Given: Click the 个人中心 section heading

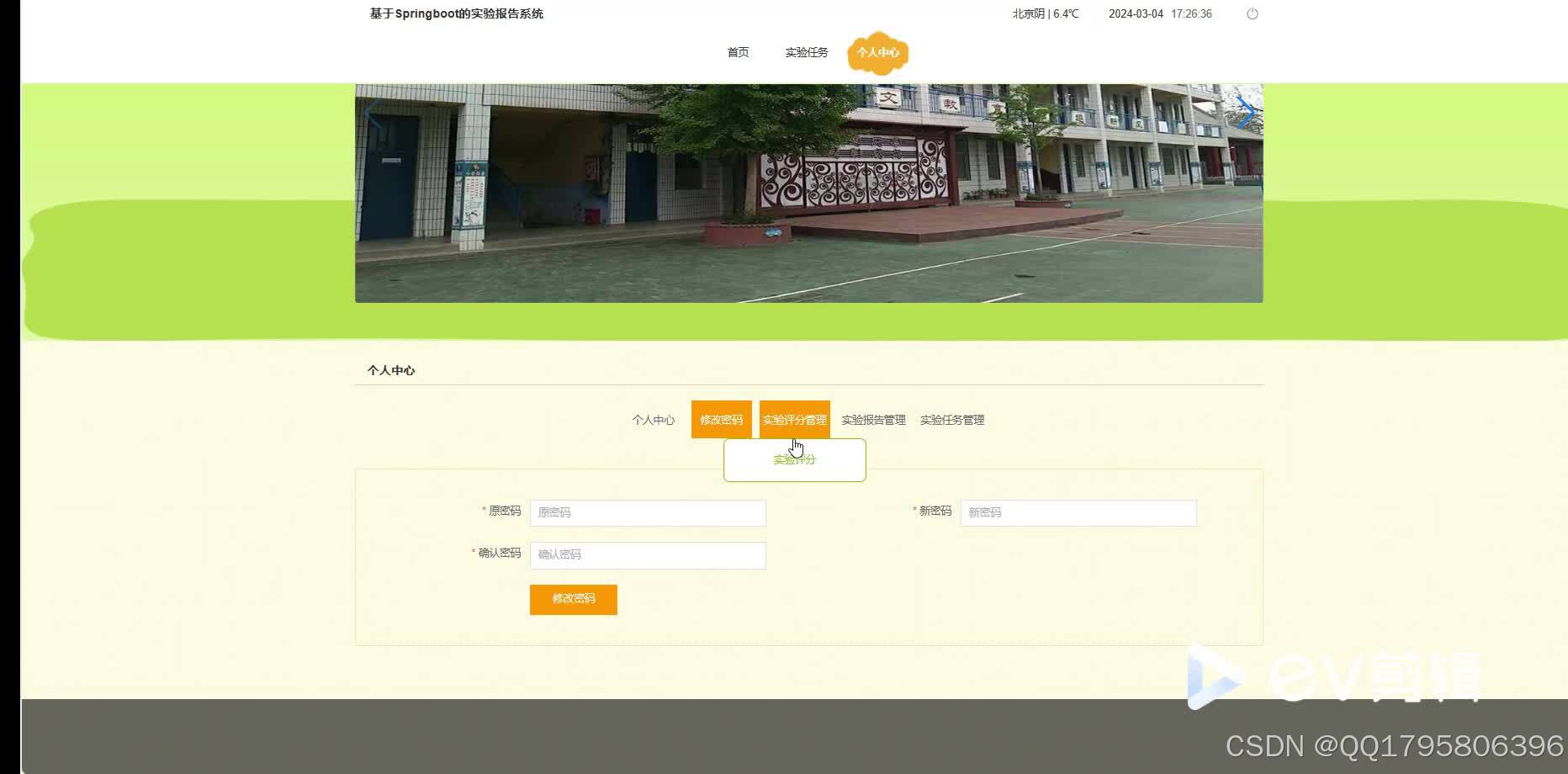Looking at the screenshot, I should tap(391, 370).
